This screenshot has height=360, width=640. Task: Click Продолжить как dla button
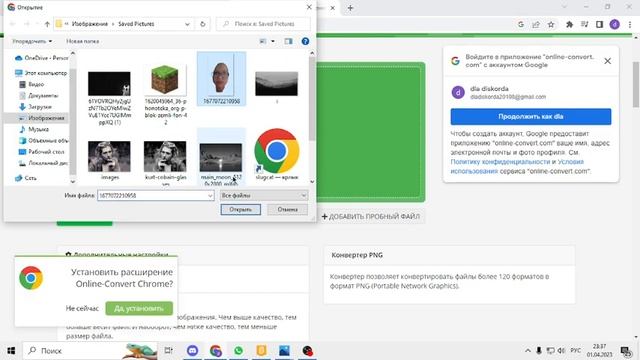[531, 116]
